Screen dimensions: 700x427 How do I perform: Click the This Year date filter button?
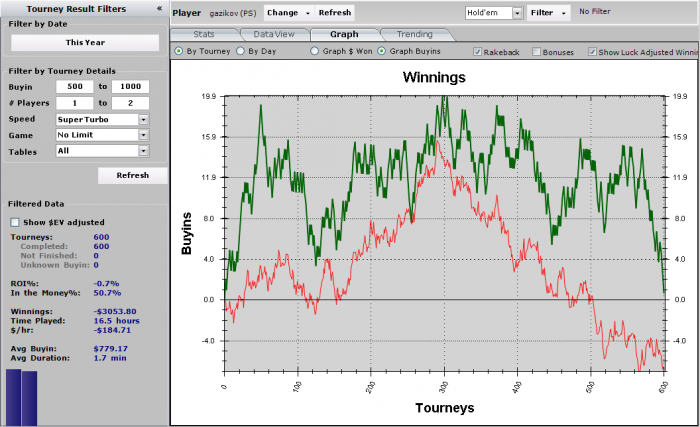point(85,42)
